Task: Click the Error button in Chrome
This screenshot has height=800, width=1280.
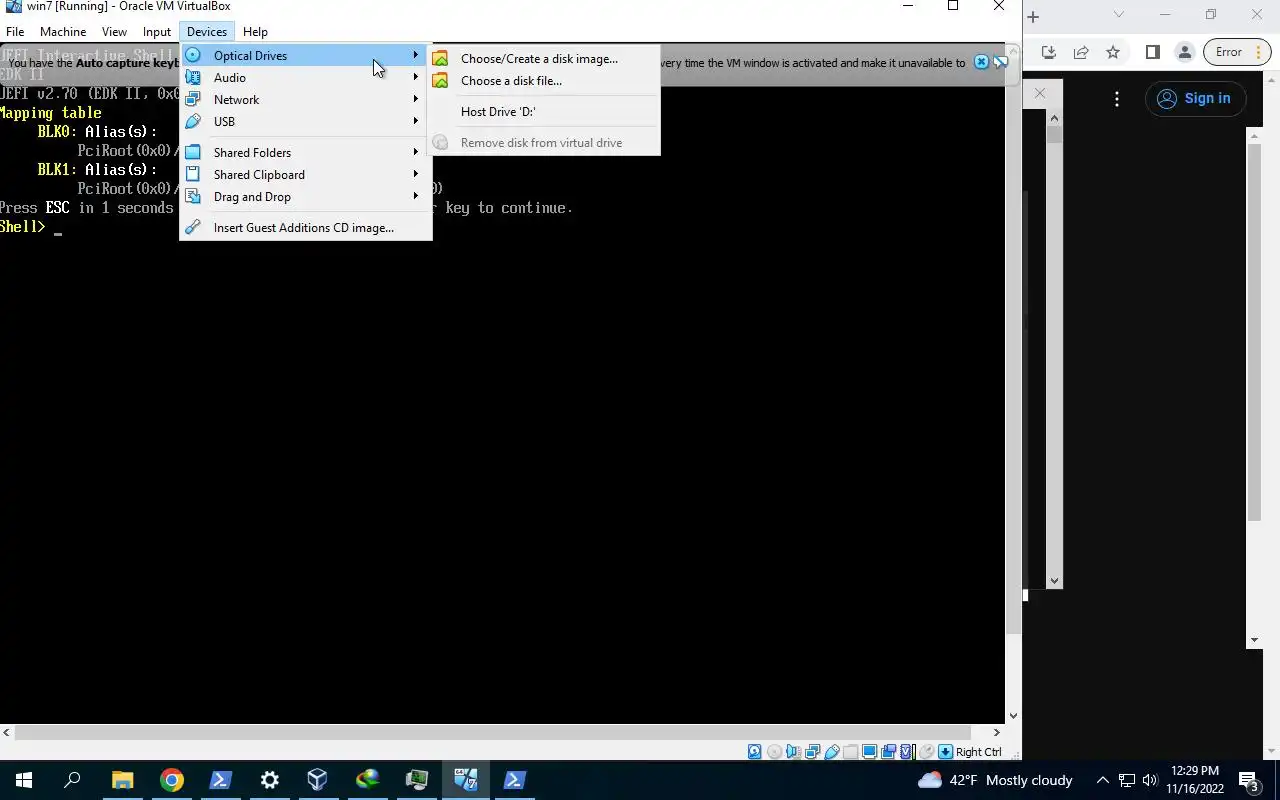Action: [x=1236, y=52]
